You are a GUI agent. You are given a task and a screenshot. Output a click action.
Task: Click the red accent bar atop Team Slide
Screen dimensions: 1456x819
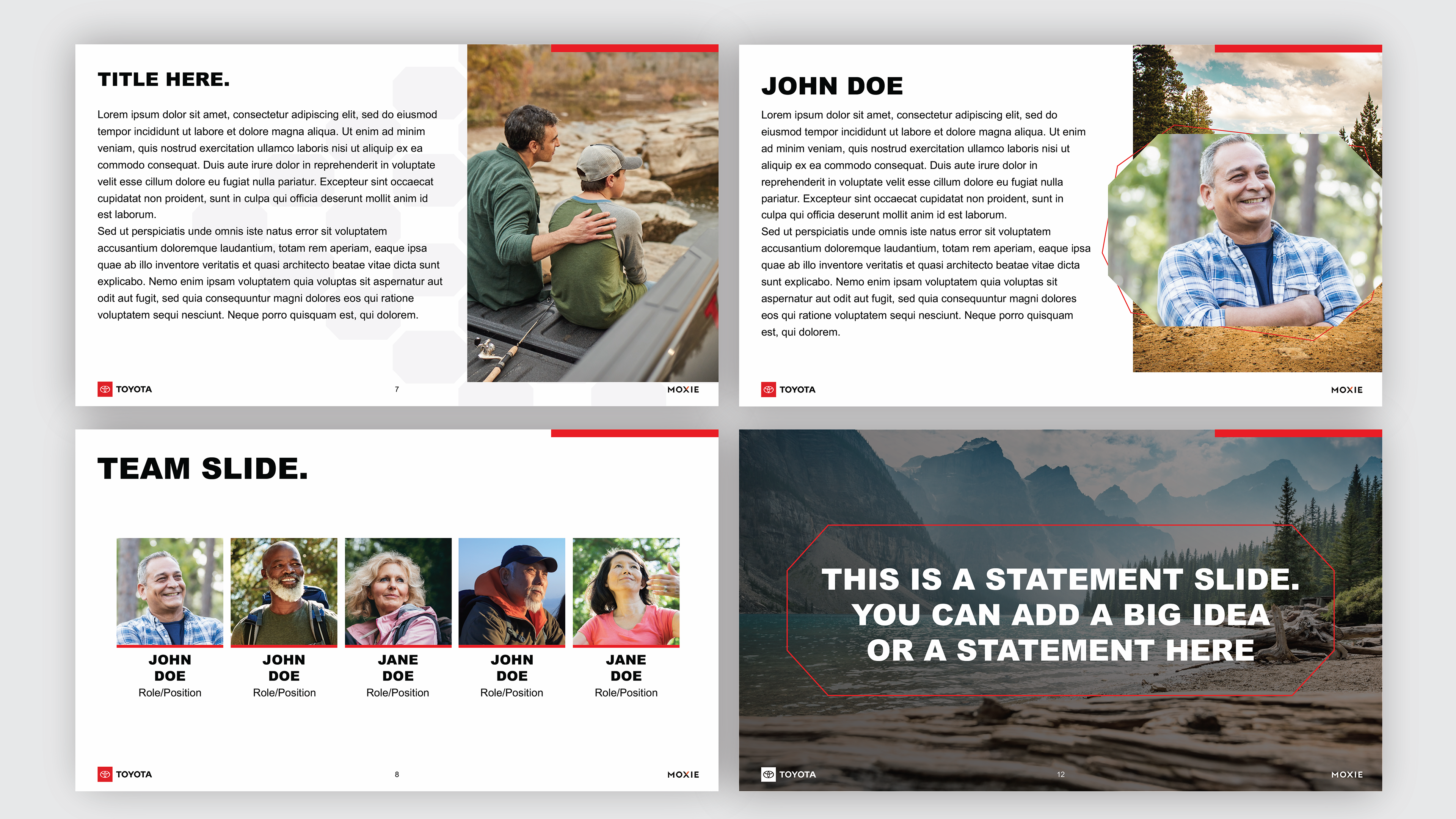(x=634, y=433)
